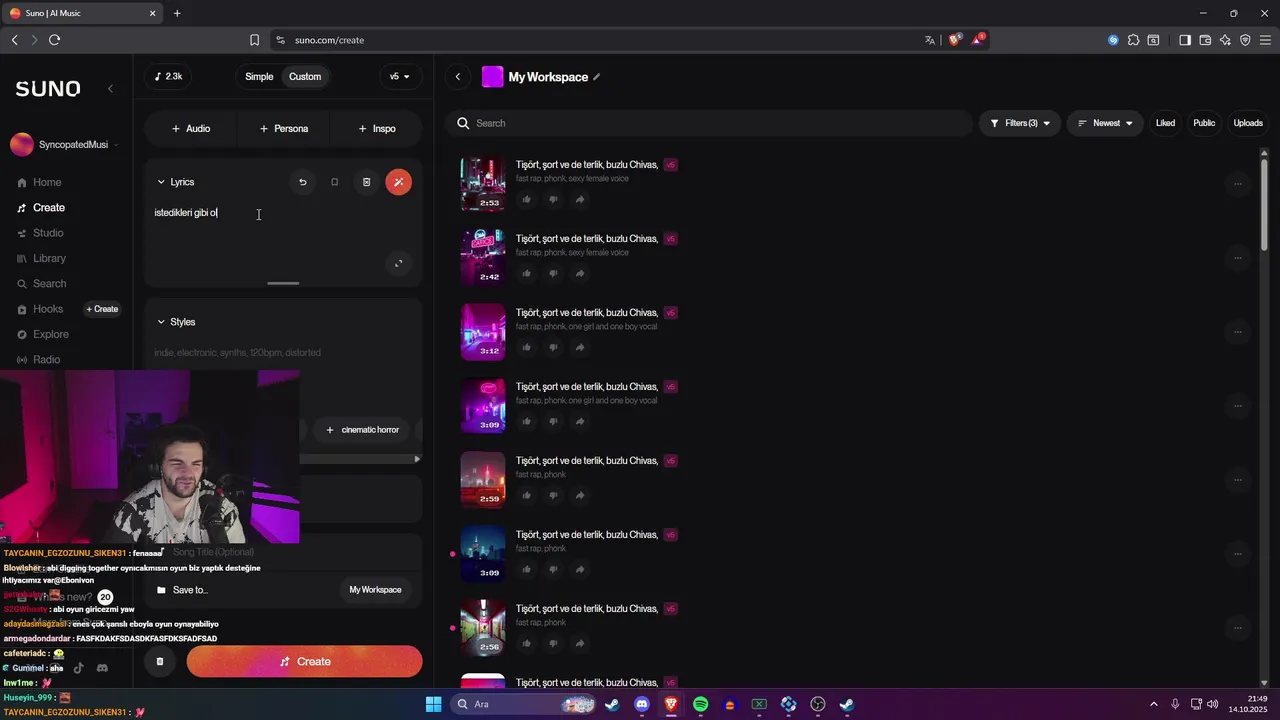
Task: Click the 2.3k credits badge
Action: pos(169,77)
